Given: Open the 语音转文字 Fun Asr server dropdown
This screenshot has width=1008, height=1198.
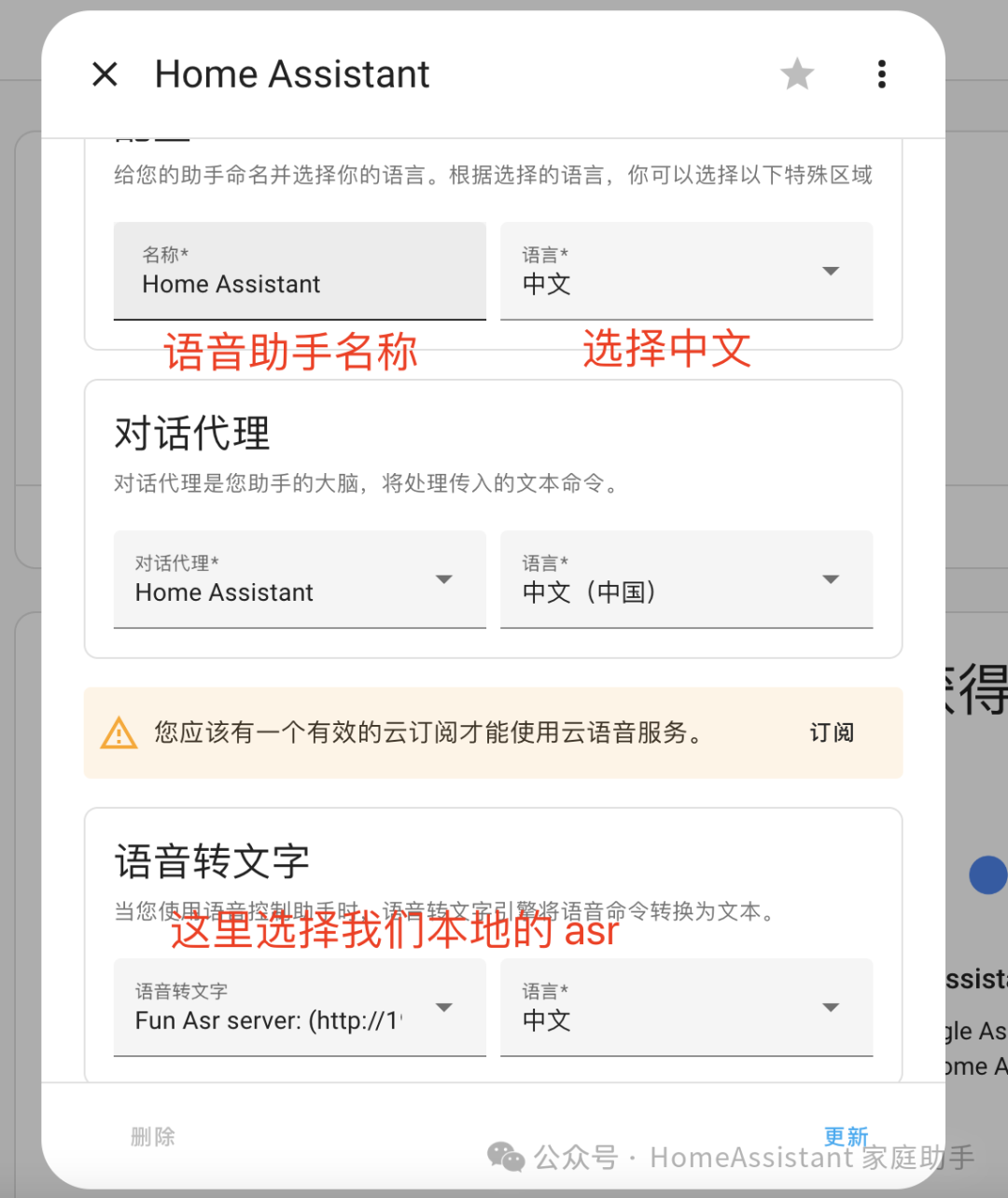Looking at the screenshot, I should point(300,1008).
